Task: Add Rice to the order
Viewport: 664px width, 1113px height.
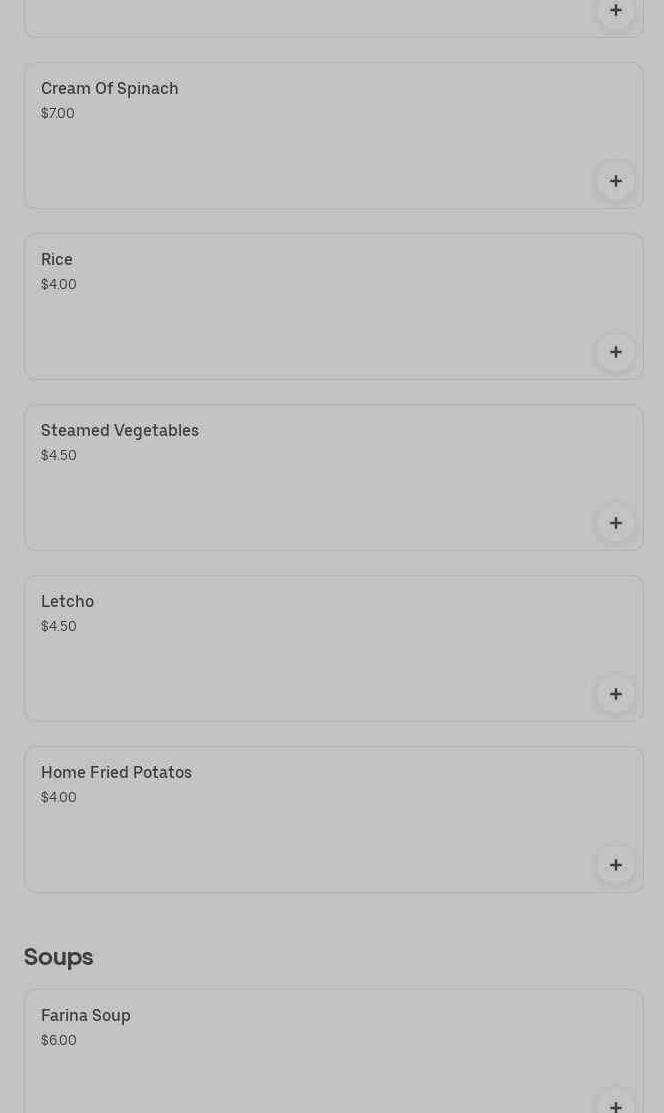Action: [x=615, y=352]
